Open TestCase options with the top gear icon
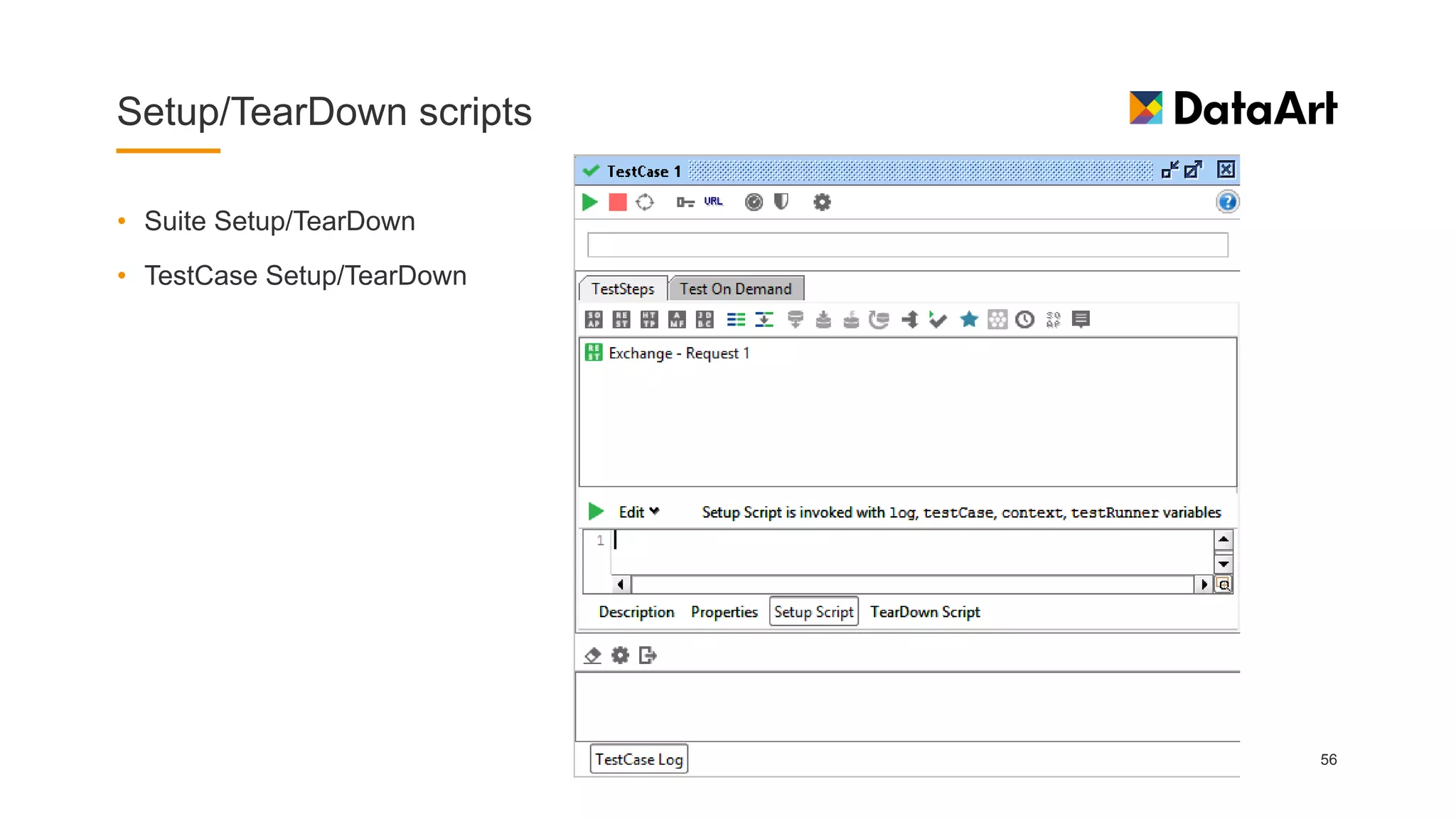 (822, 203)
